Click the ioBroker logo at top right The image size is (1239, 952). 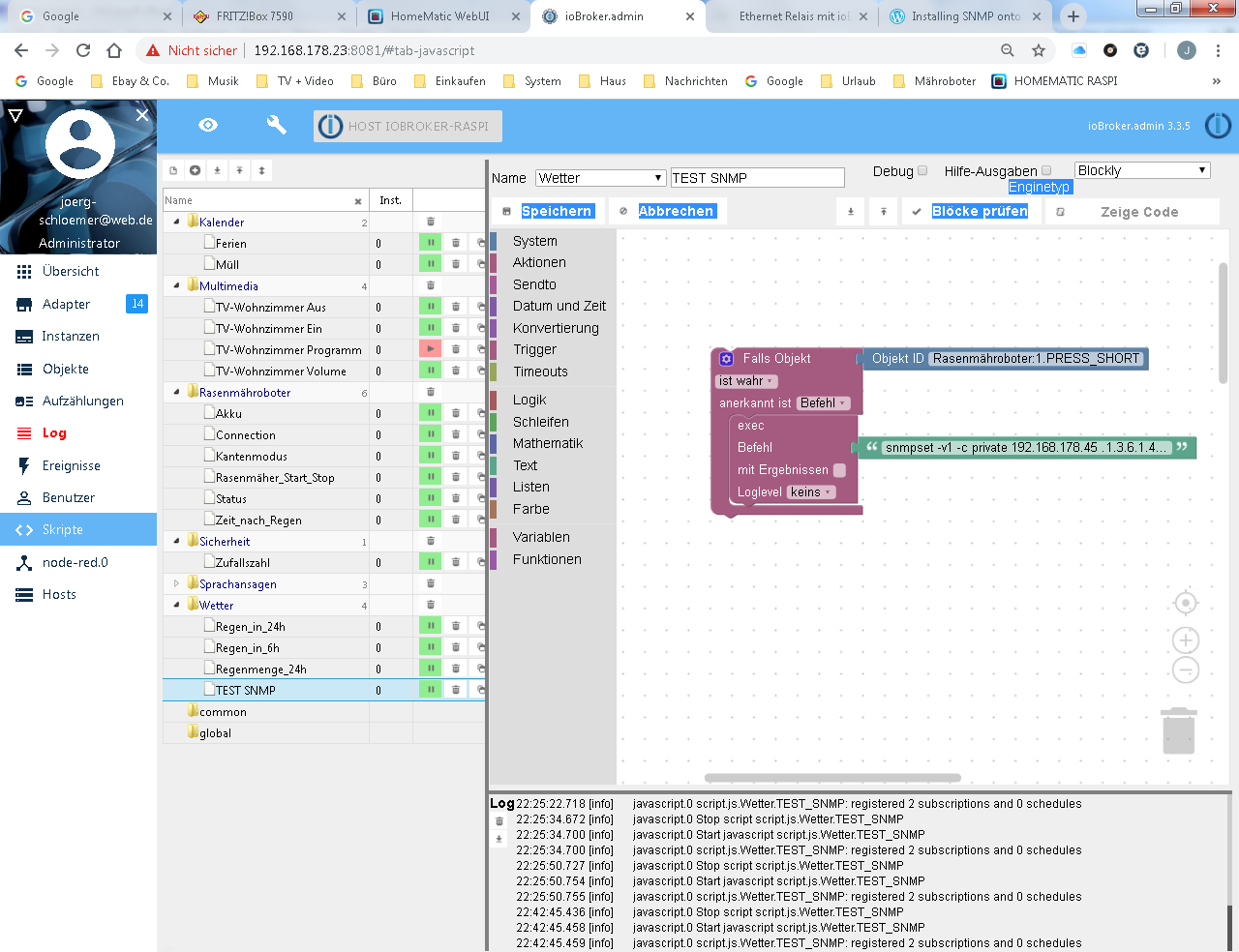(x=1218, y=126)
